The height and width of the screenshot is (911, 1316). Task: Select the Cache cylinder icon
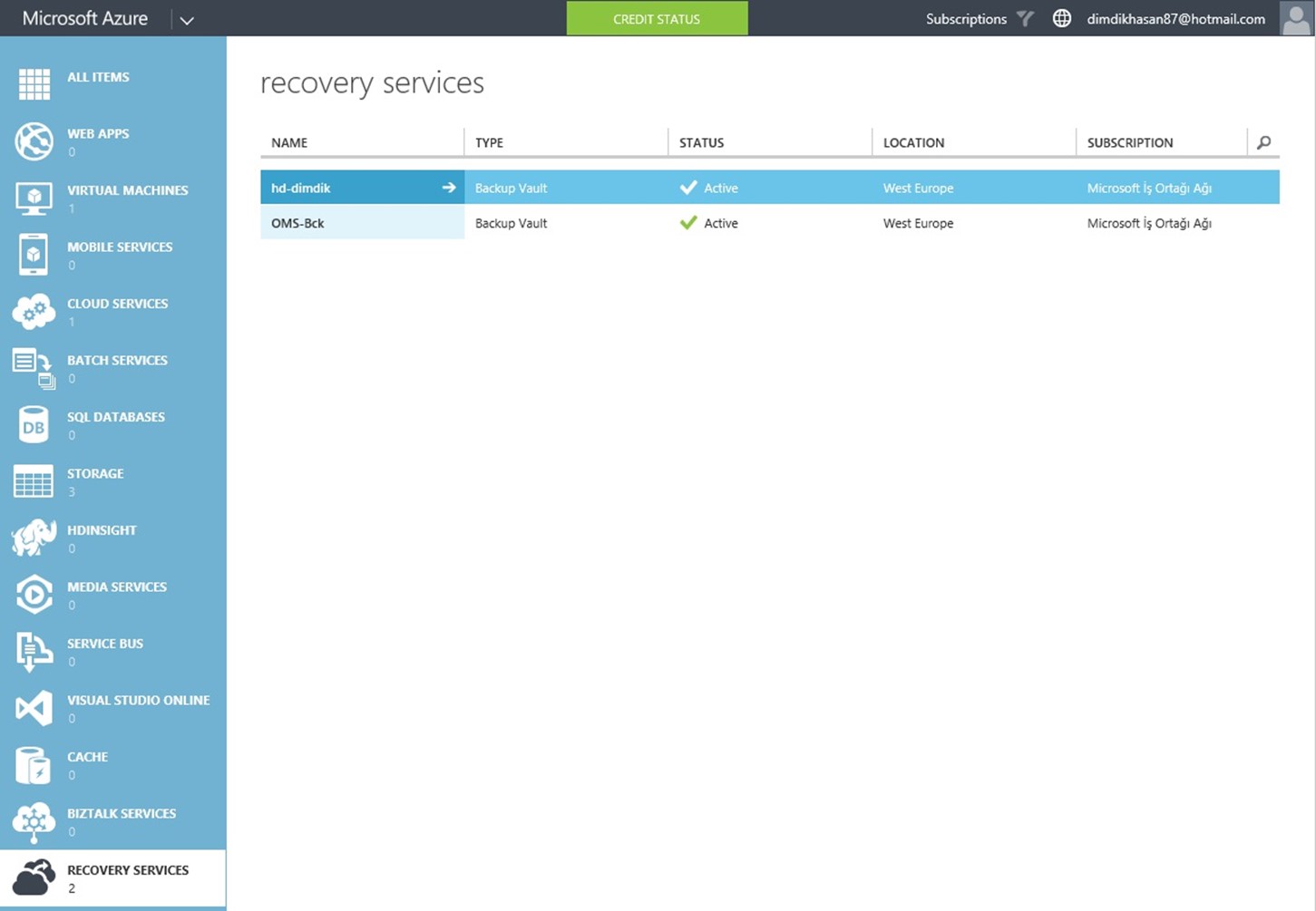(x=34, y=765)
